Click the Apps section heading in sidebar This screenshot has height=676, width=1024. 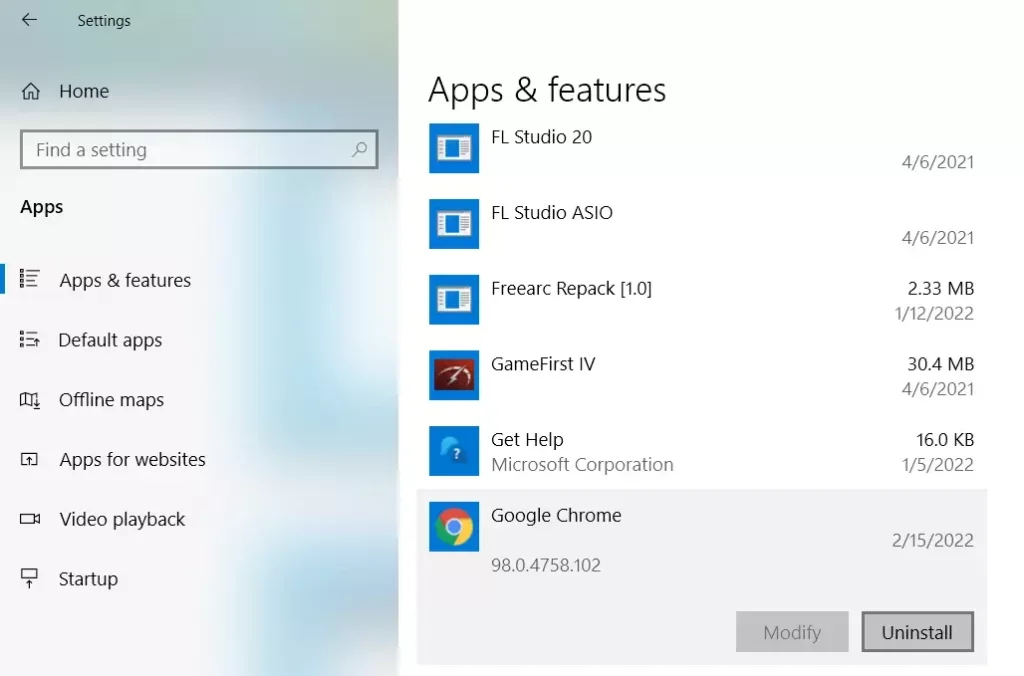tap(42, 207)
